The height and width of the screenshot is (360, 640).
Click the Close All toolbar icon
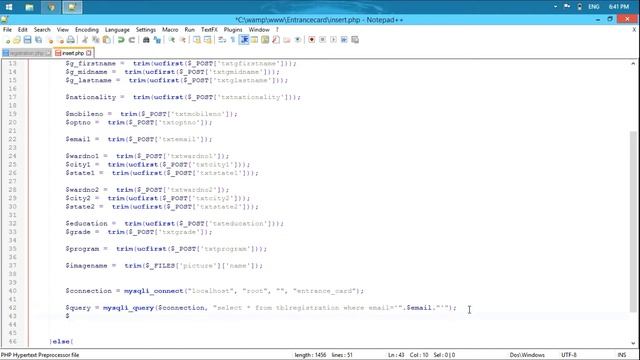[x=60, y=40]
